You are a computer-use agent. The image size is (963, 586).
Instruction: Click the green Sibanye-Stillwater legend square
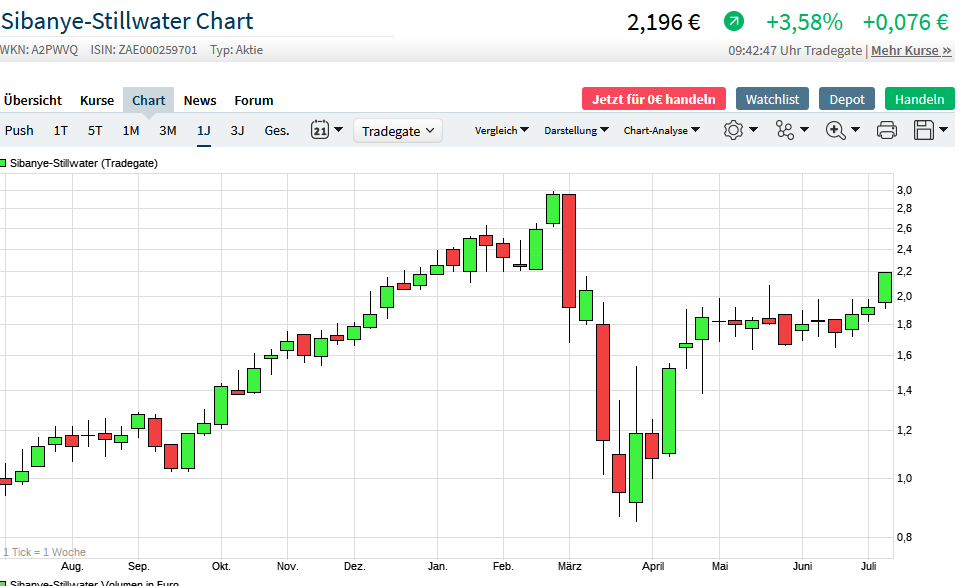pos(3,163)
